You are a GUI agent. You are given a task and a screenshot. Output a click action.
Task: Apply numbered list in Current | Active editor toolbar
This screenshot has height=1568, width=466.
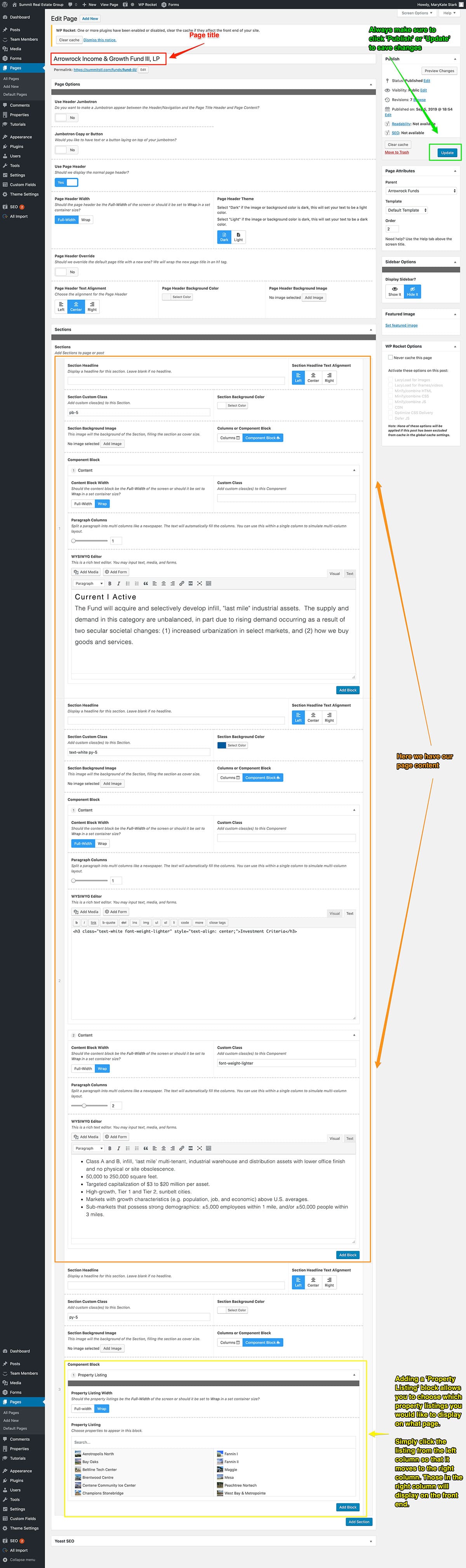(136, 583)
